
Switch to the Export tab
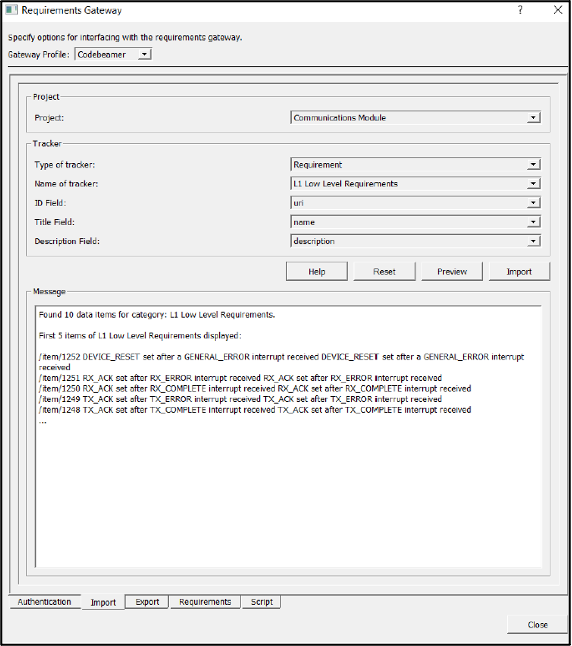147,602
